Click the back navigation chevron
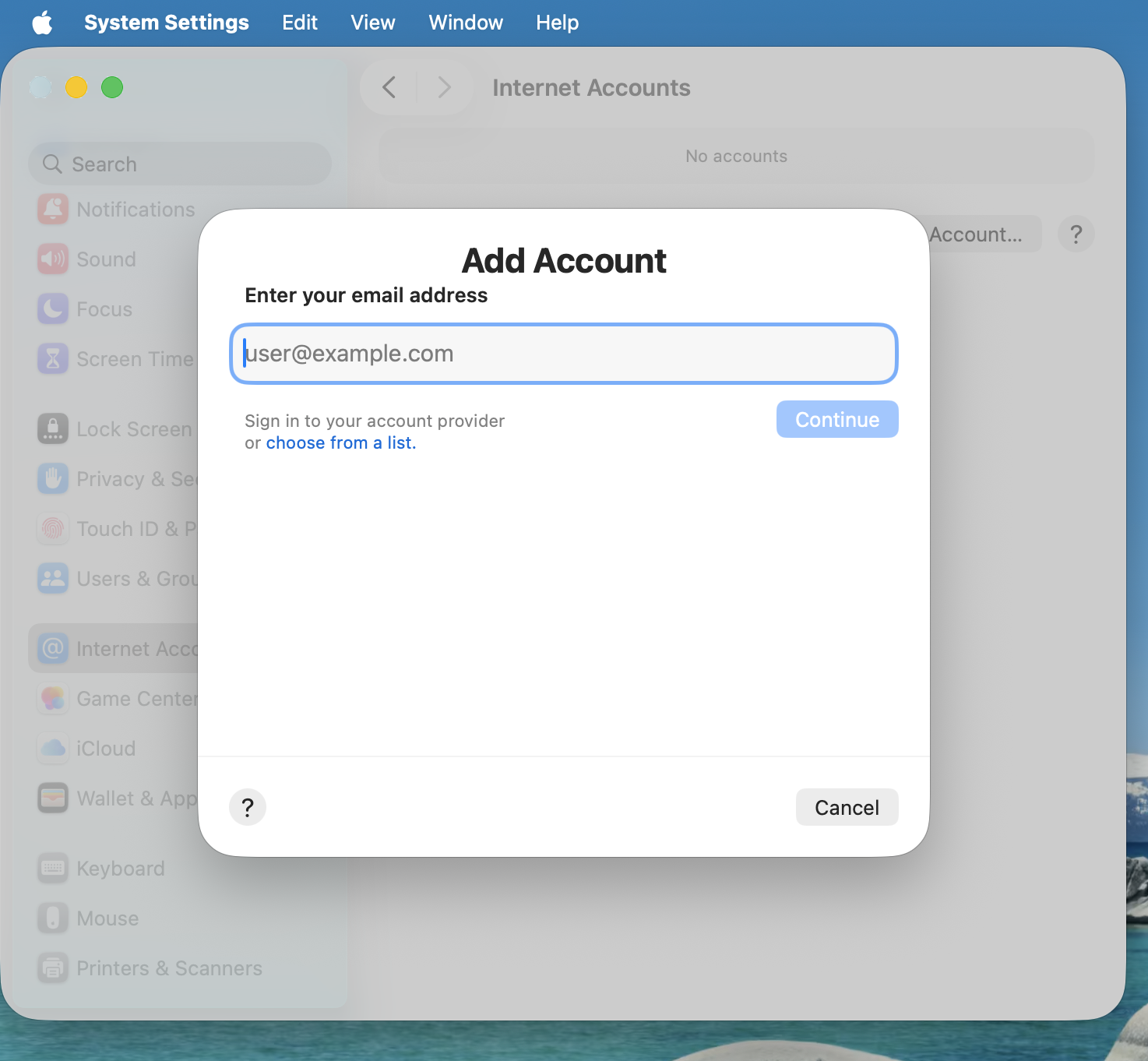1148x1061 pixels. point(388,87)
